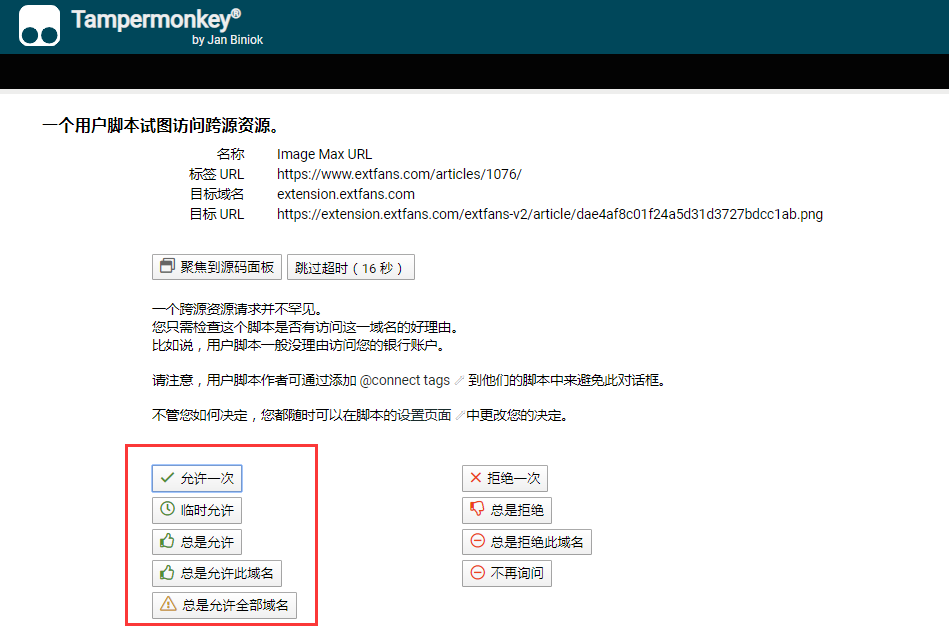Click the 不再询问 button
This screenshot has width=949, height=630.
click(507, 573)
